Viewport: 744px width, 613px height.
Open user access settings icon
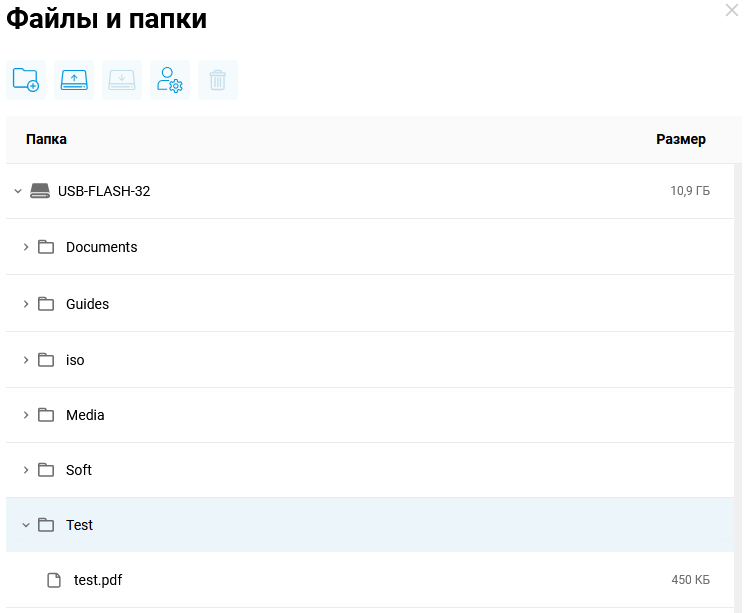[170, 80]
